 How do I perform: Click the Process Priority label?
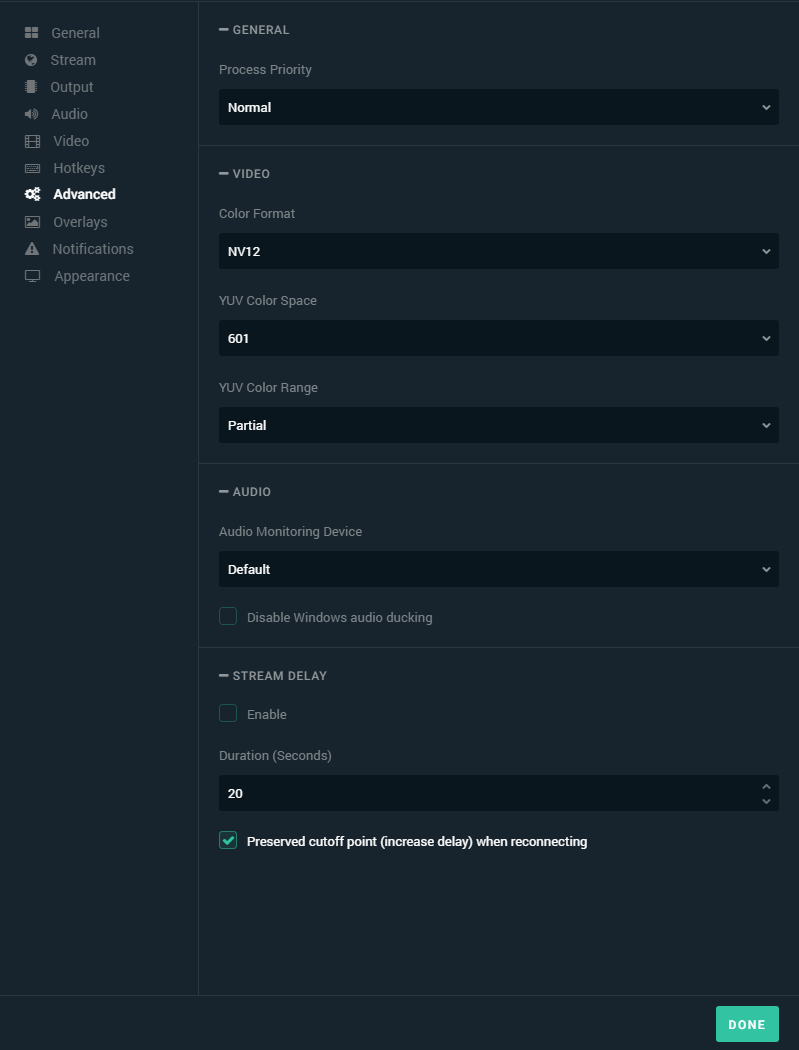265,70
